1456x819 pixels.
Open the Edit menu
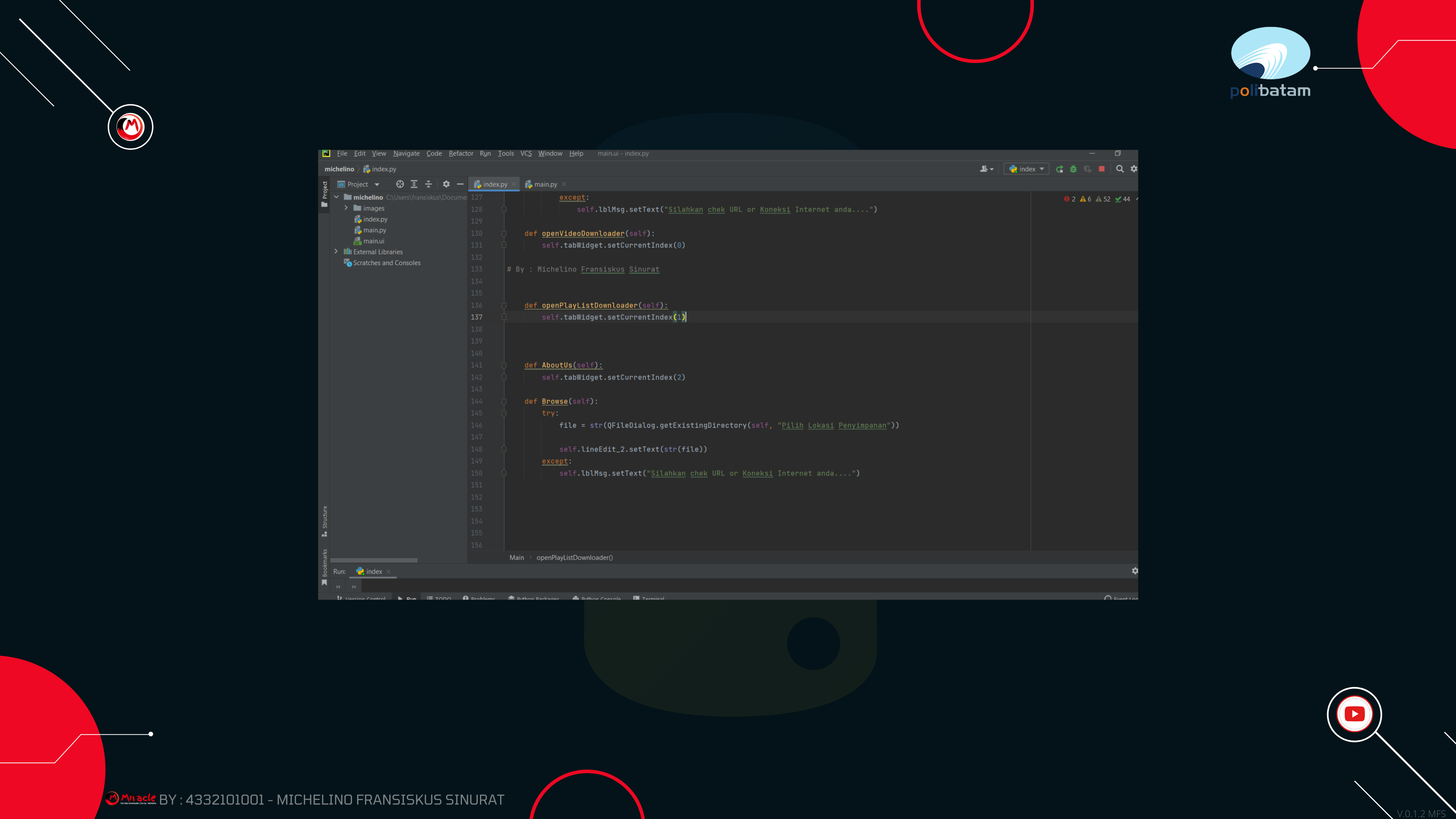pyautogui.click(x=359, y=153)
